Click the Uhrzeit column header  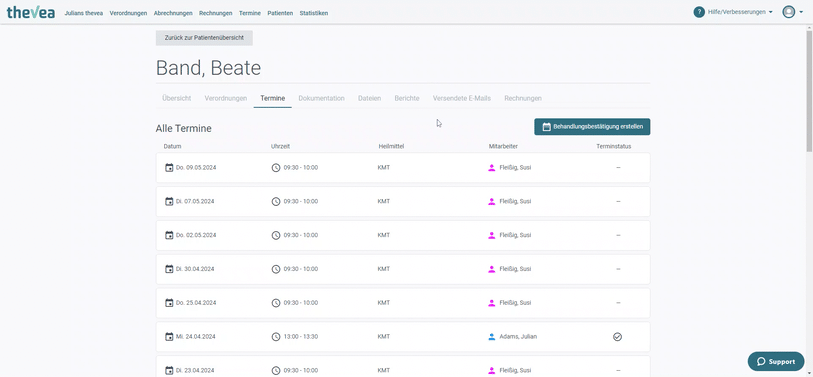pos(281,147)
